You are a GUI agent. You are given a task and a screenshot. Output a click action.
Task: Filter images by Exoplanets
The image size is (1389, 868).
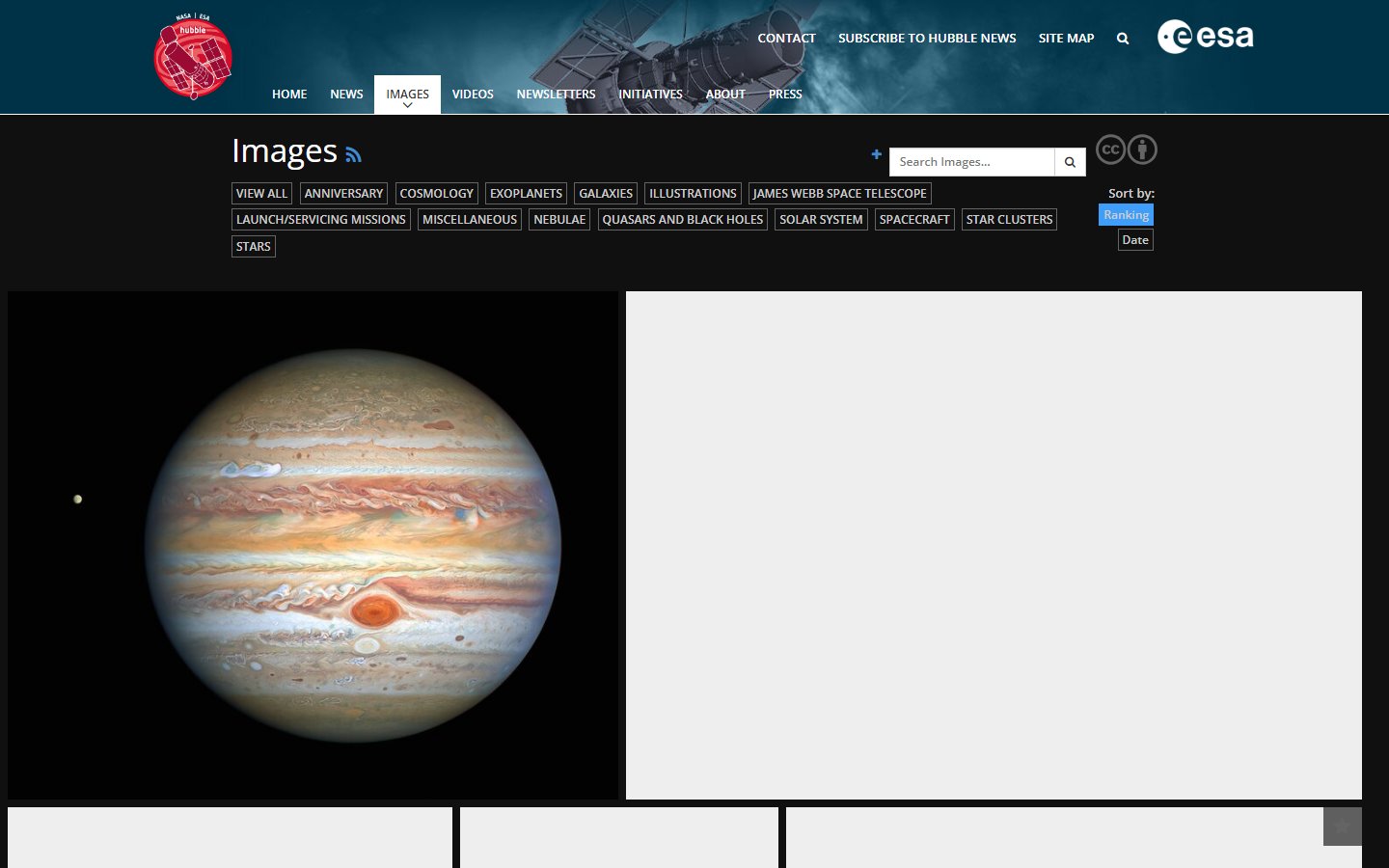tap(526, 194)
